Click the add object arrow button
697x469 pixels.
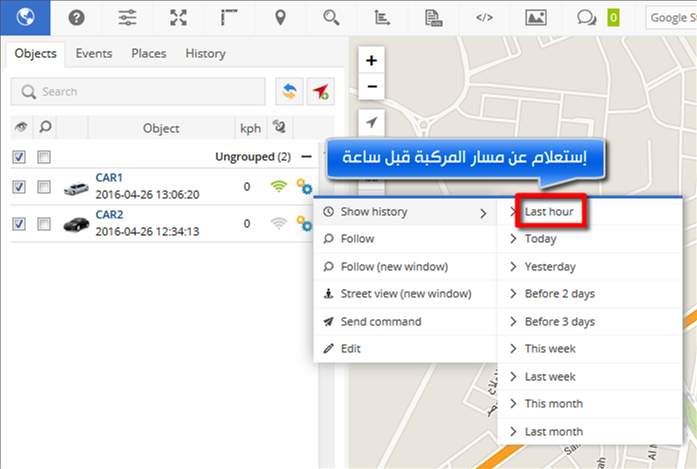coord(320,92)
